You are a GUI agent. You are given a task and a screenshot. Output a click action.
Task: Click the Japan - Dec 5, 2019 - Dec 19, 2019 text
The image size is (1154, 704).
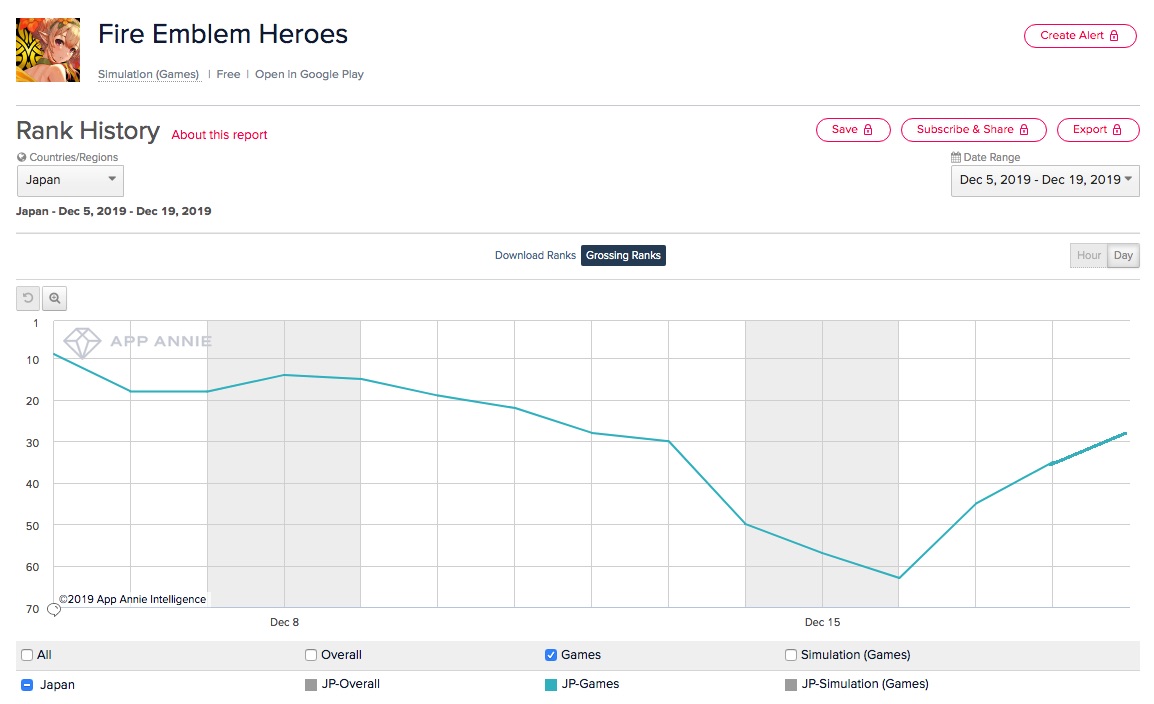coord(113,211)
